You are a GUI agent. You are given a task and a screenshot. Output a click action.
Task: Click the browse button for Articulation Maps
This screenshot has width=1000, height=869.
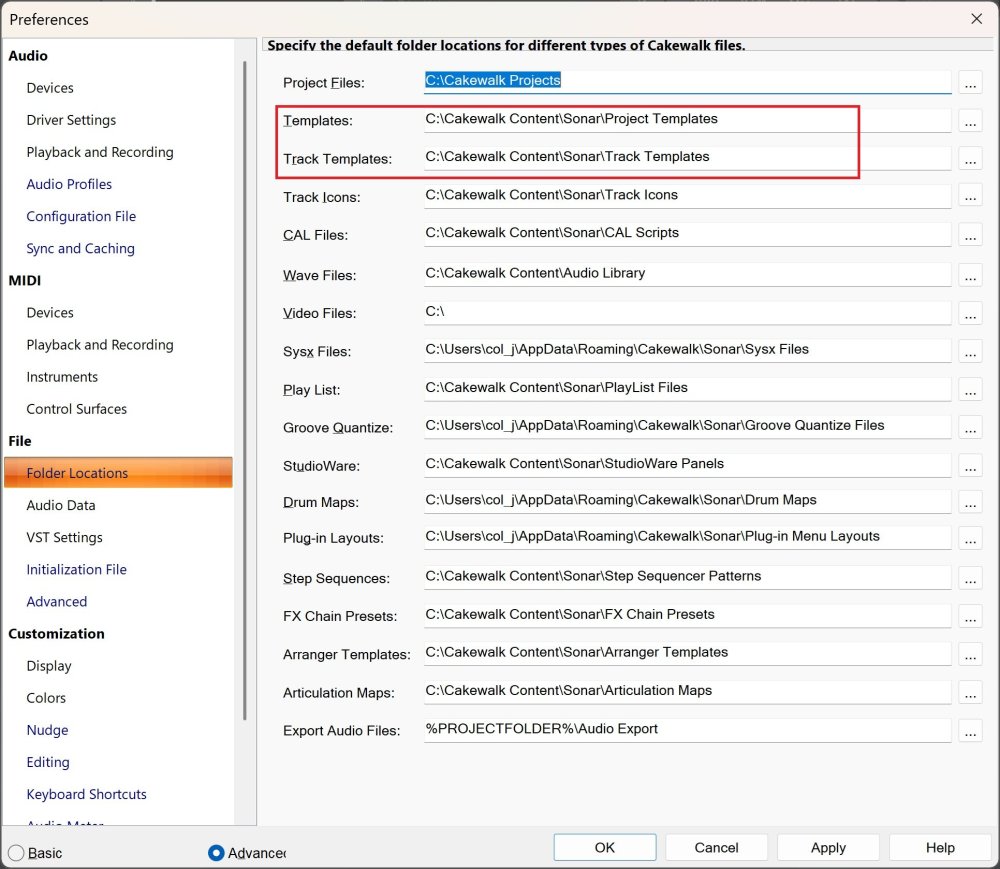969,692
